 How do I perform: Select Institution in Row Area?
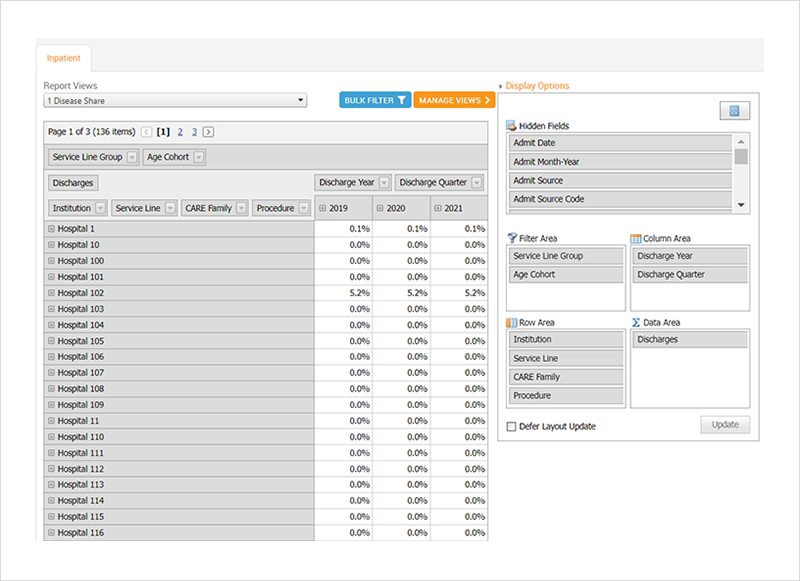point(566,339)
